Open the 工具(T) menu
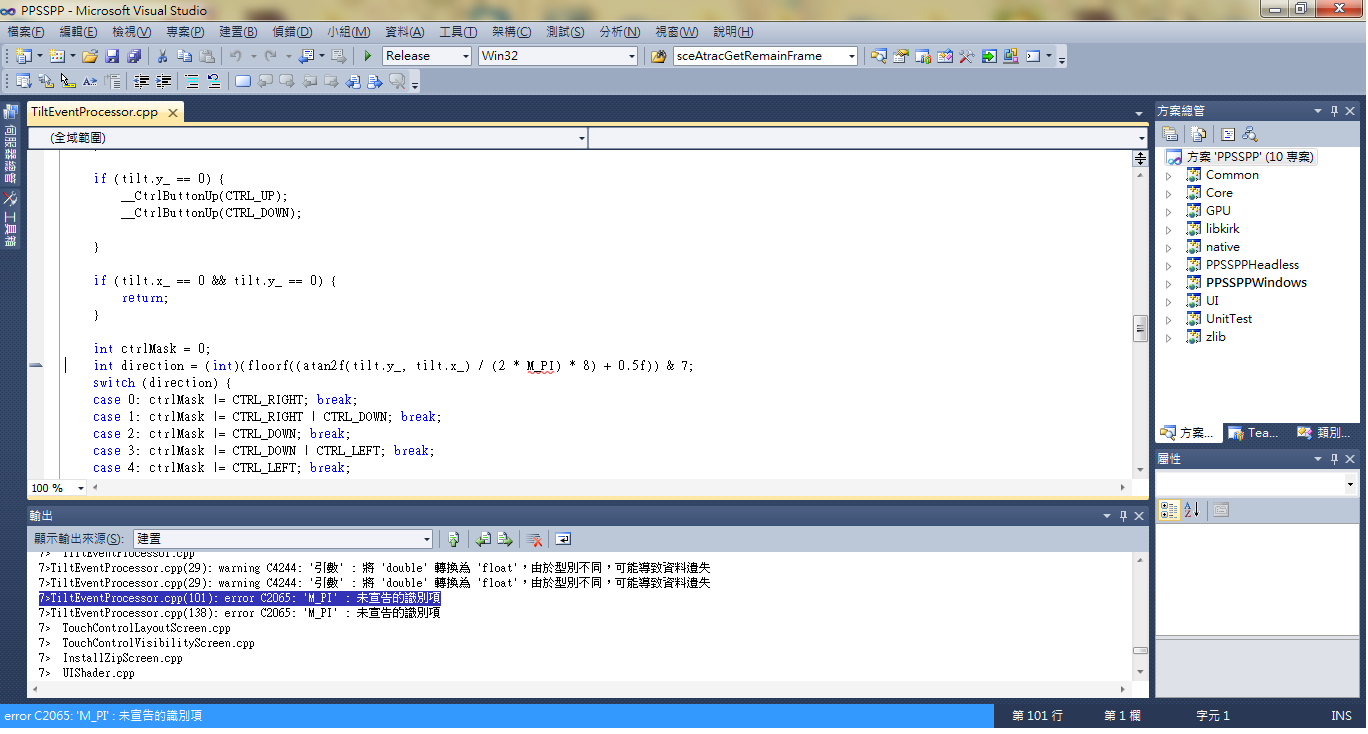This screenshot has height=734, width=1368. click(x=458, y=32)
